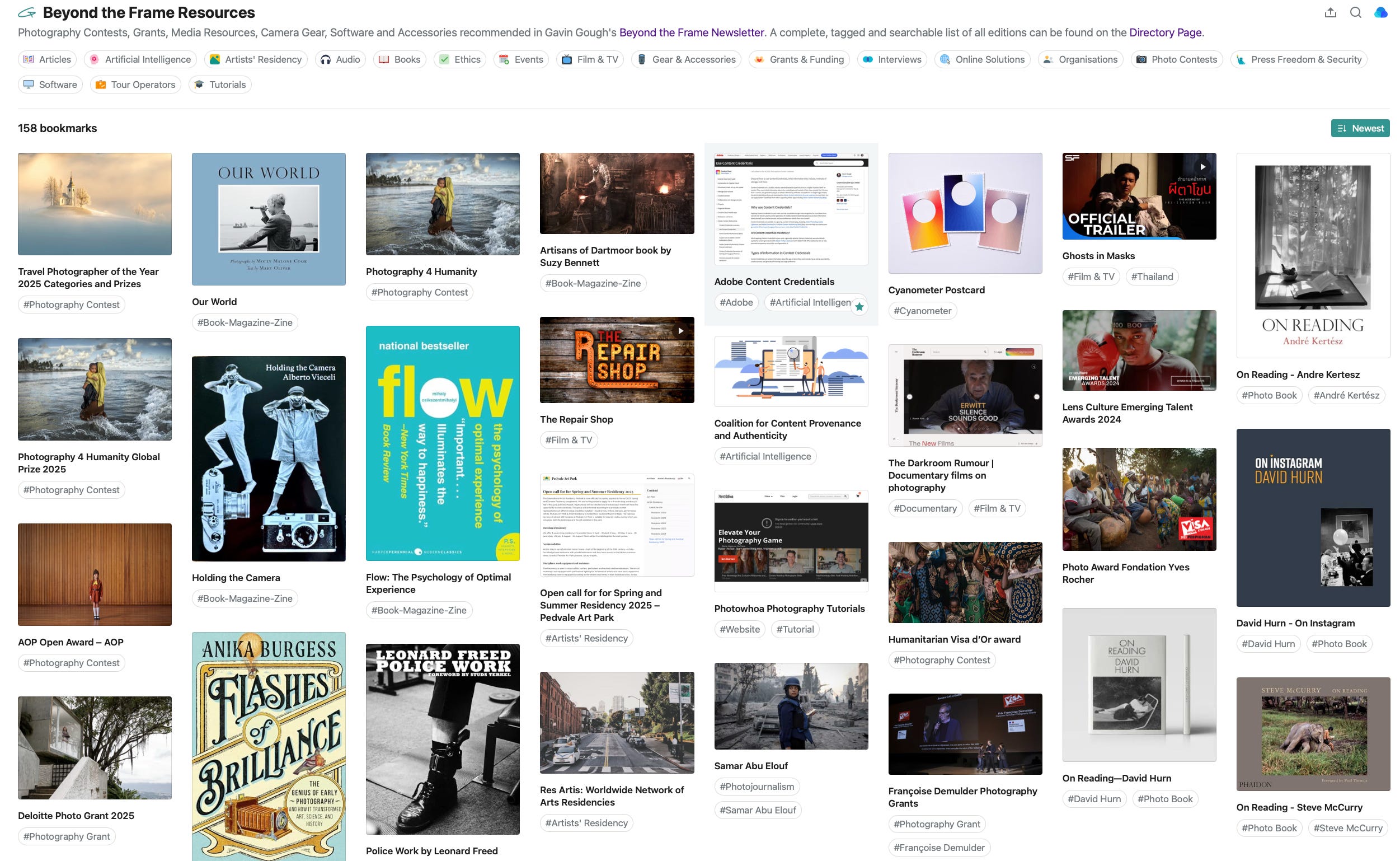Open the Directory Page link
Screen dimensions: 1400x861
point(1165,32)
